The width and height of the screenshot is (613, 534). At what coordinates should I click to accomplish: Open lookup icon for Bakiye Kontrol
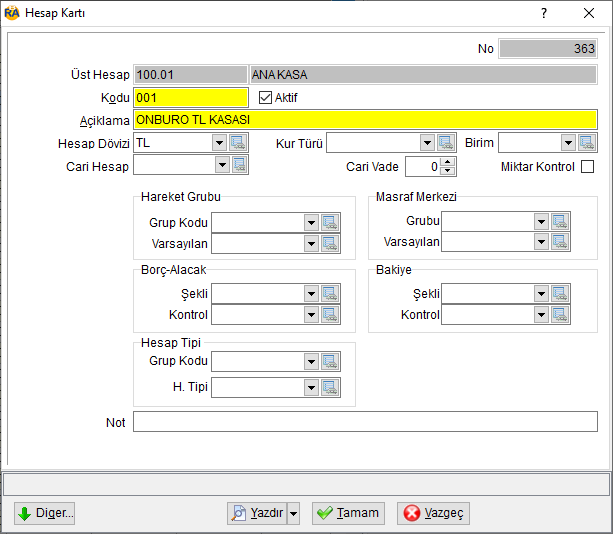coord(560,314)
